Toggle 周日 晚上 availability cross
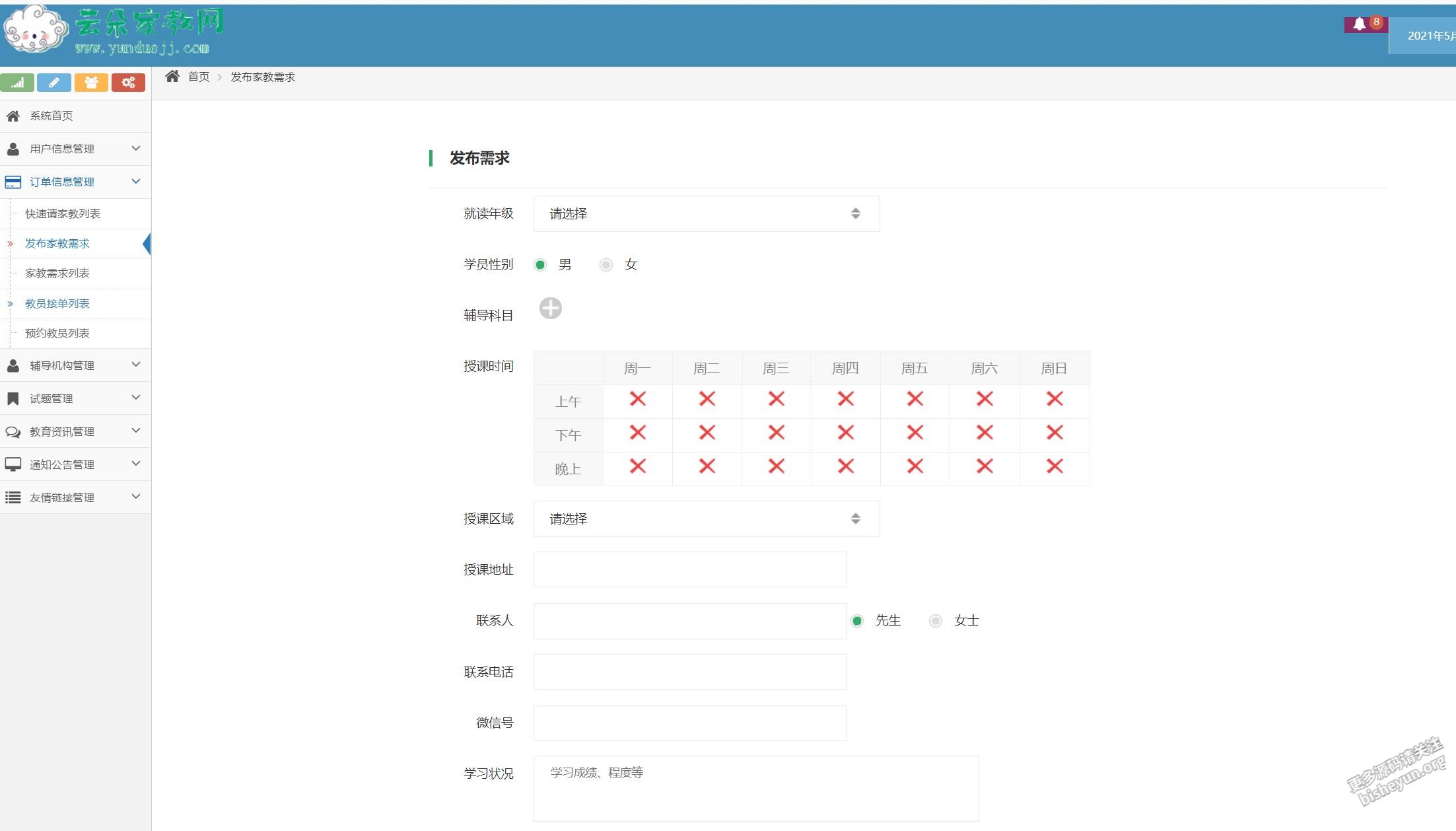The image size is (1456, 831). click(1054, 467)
